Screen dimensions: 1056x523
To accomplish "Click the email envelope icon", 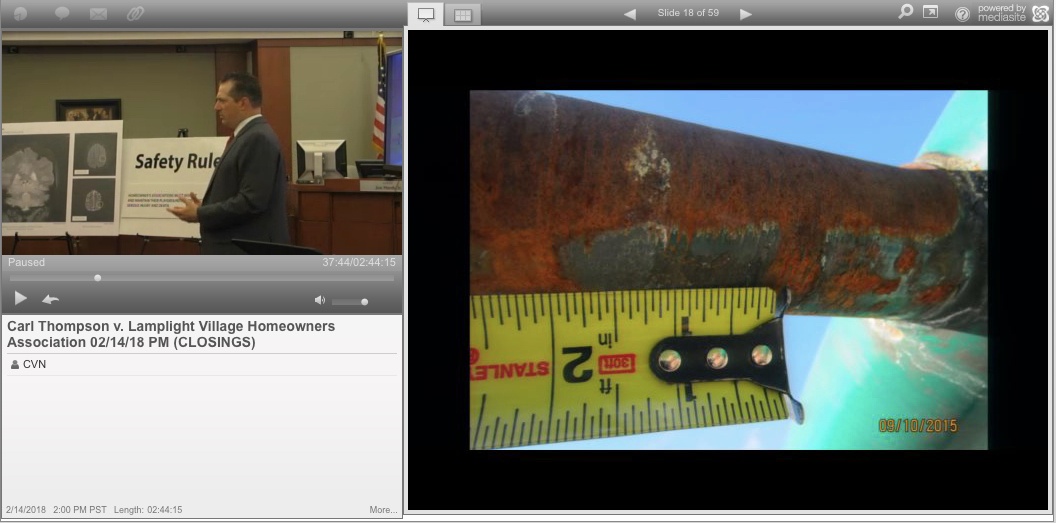I will pyautogui.click(x=98, y=13).
